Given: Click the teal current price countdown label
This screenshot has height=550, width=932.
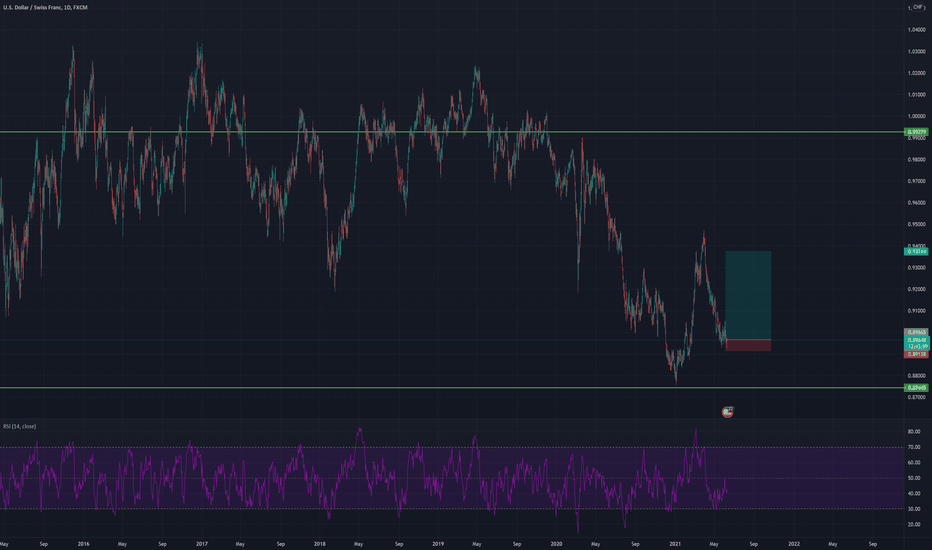Looking at the screenshot, I should (916, 343).
